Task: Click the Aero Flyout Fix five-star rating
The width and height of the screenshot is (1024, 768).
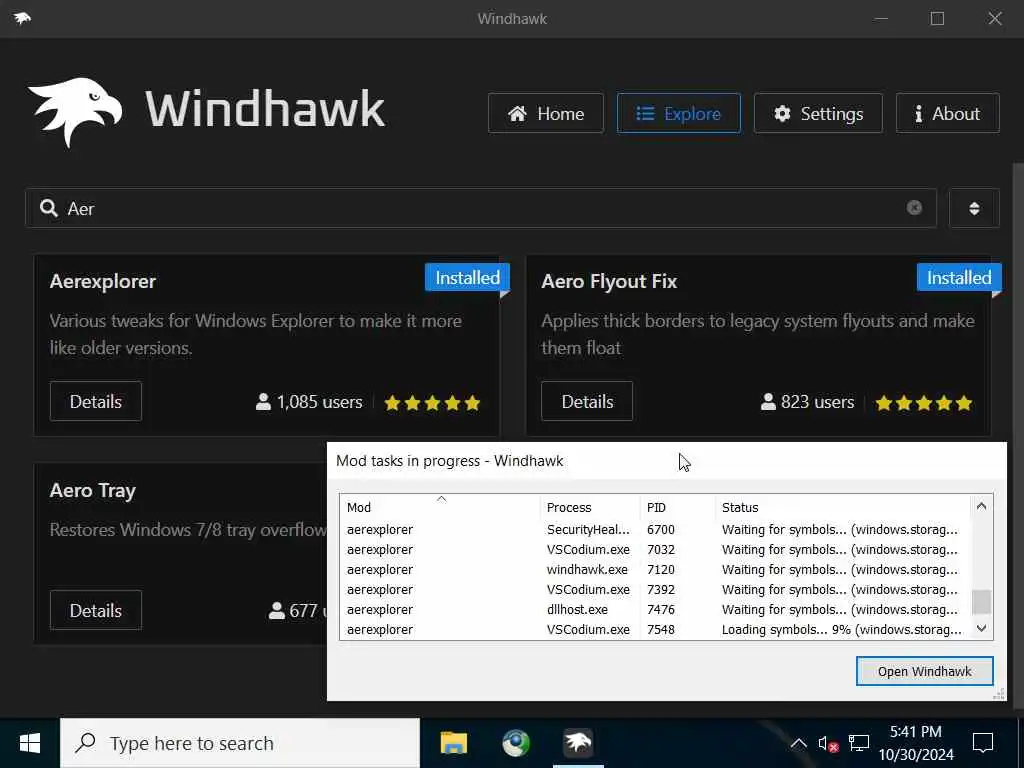Action: (x=923, y=403)
